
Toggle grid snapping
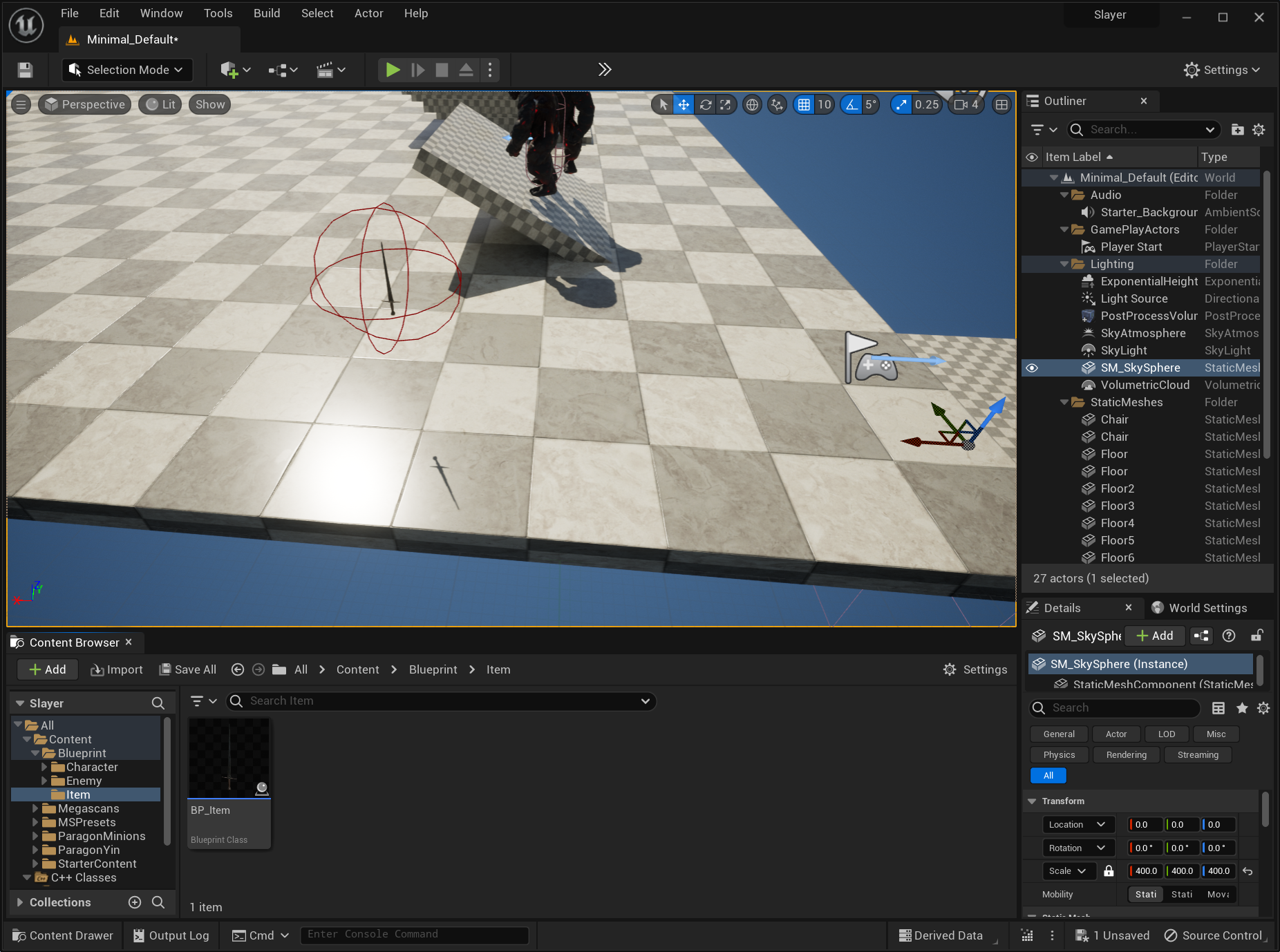(804, 104)
